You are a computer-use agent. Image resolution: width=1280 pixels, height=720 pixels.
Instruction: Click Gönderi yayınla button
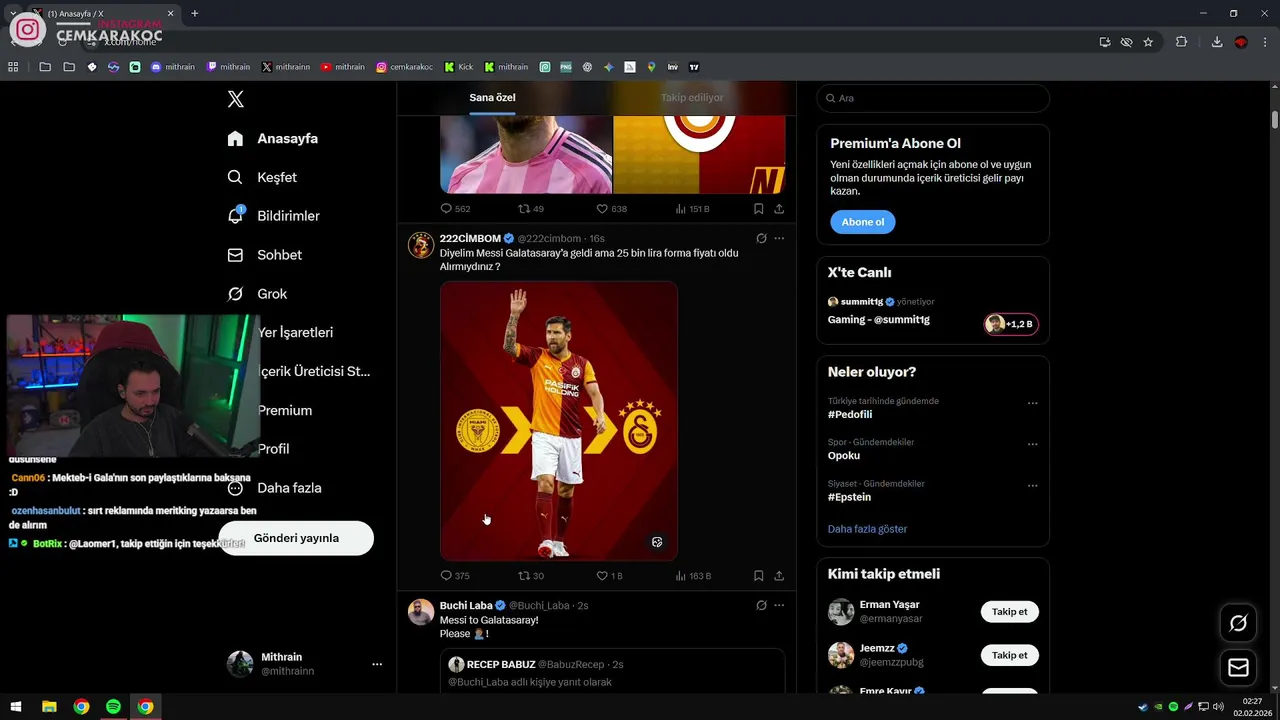pos(296,538)
